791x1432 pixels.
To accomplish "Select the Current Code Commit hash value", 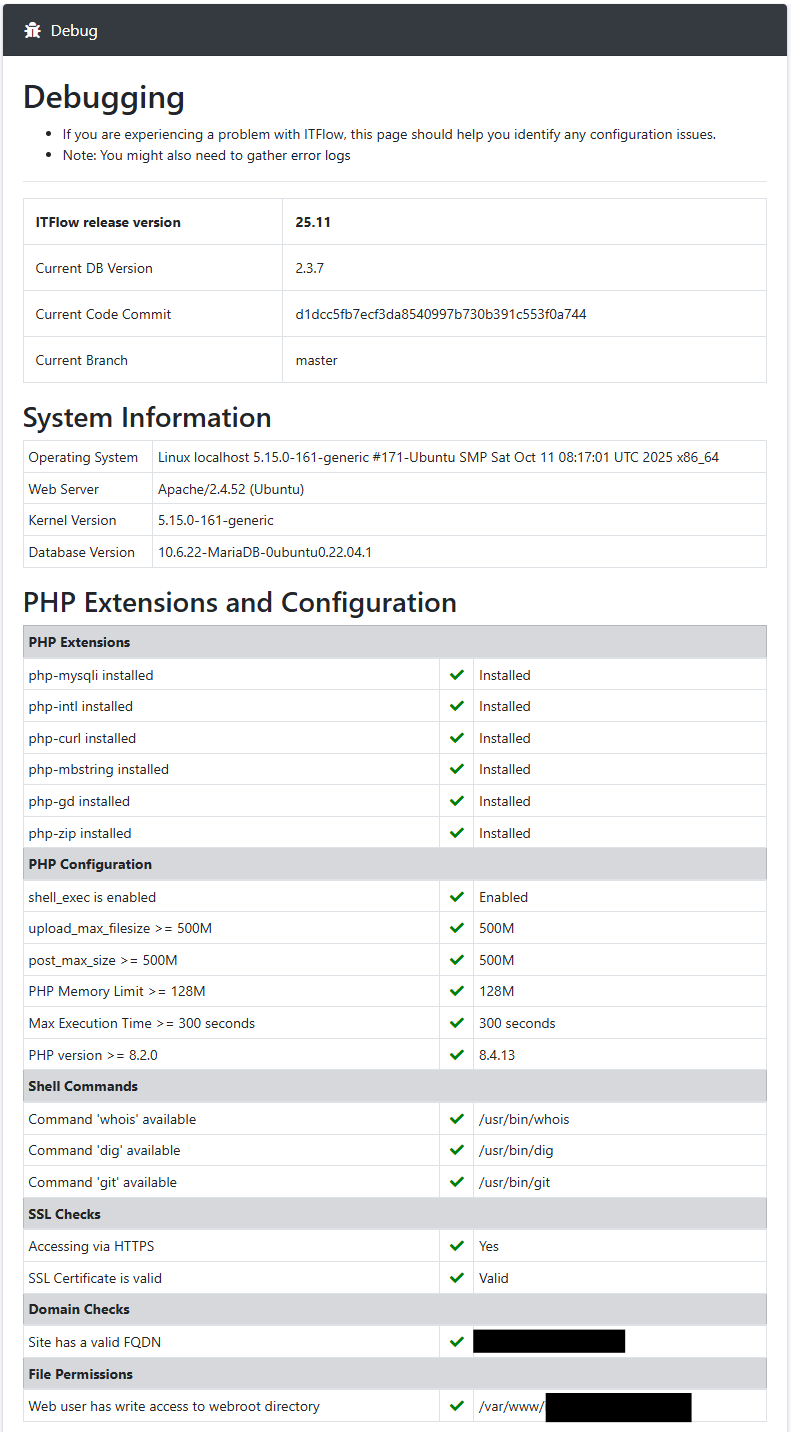I will [x=440, y=314].
